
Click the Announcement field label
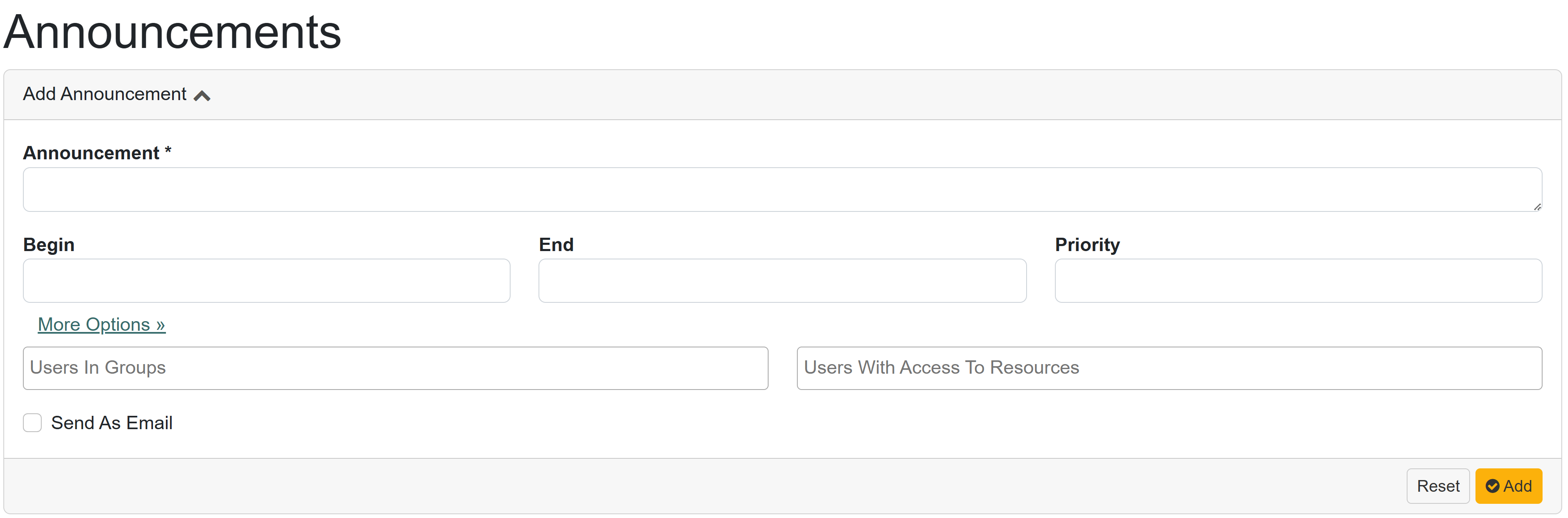pos(91,153)
